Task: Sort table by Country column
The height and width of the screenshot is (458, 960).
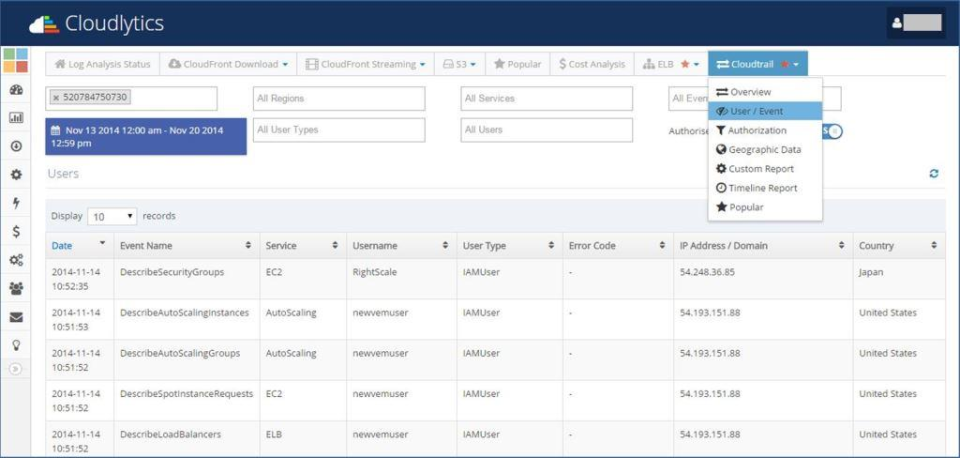Action: click(899, 246)
